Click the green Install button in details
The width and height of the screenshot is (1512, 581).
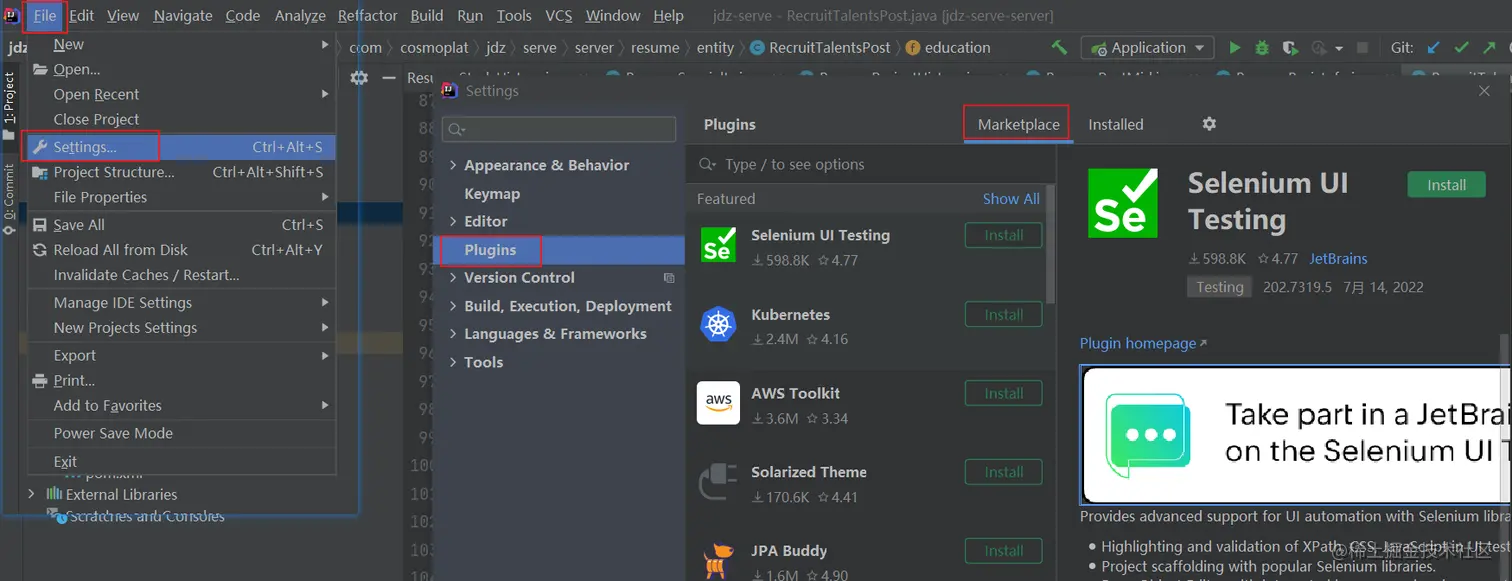tap(1446, 184)
